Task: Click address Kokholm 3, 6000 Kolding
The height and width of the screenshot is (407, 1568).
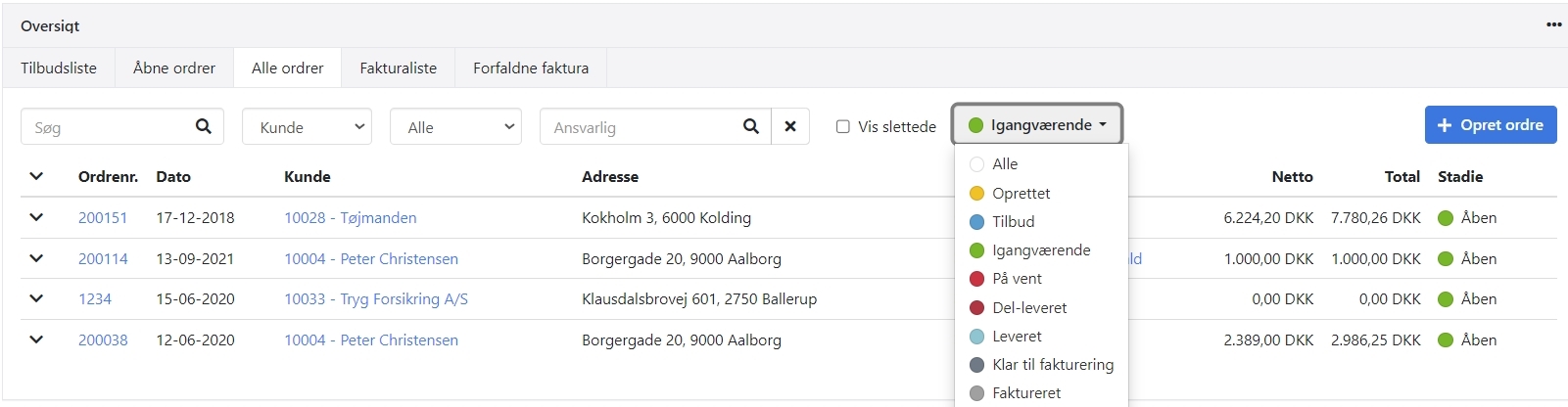Action: click(666, 218)
